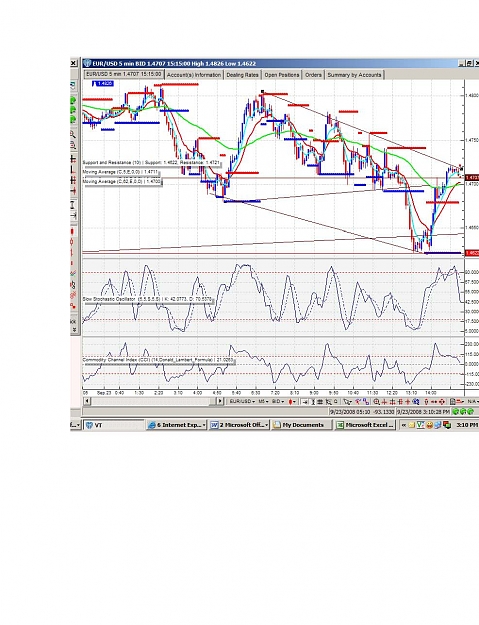Open the M5 timeframe dropdown

point(263,401)
